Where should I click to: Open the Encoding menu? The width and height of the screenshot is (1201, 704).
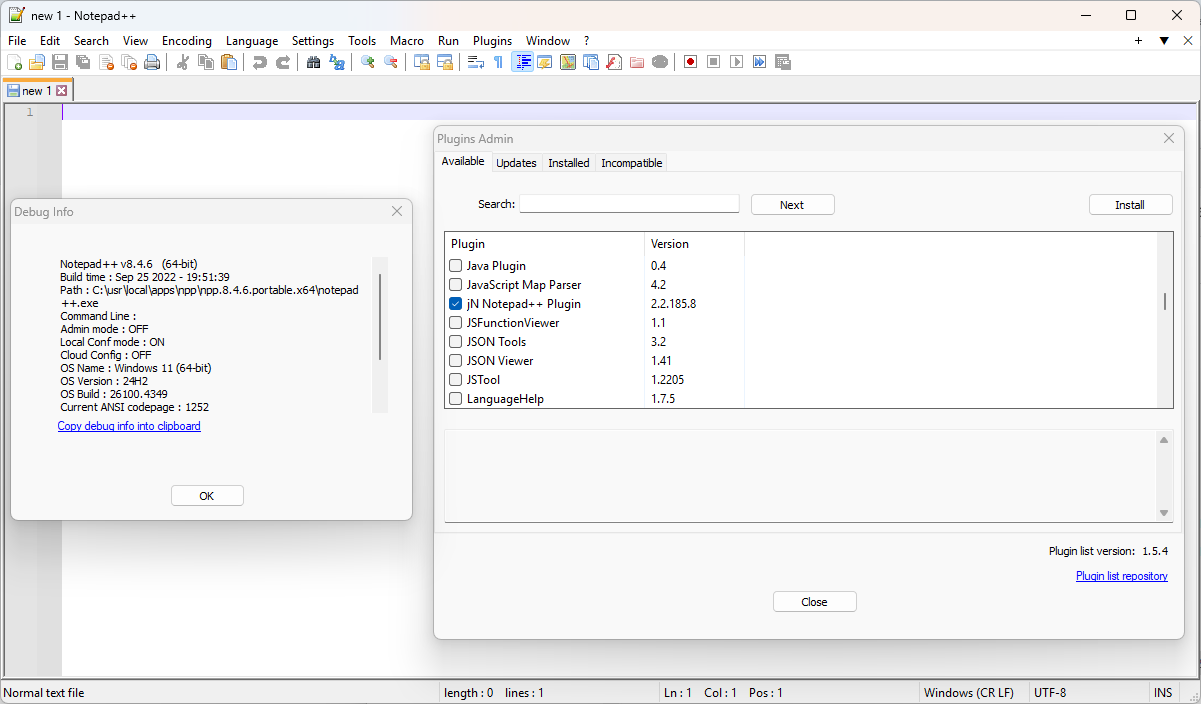tap(187, 41)
